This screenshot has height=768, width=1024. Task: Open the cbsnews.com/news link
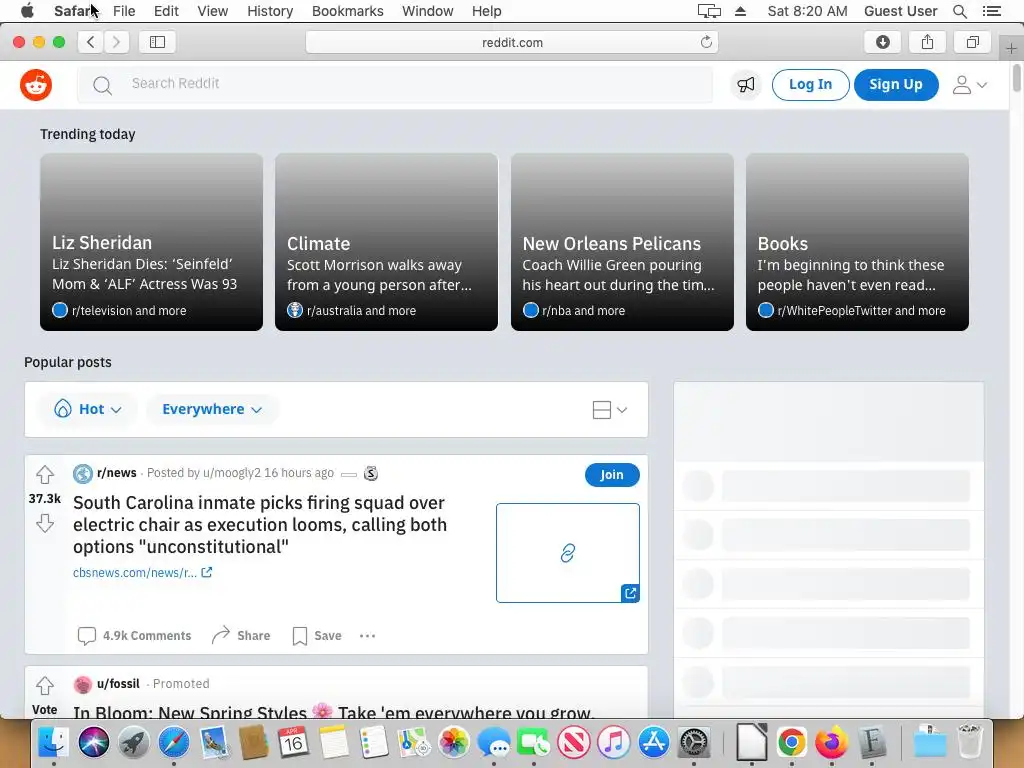pyautogui.click(x=135, y=573)
